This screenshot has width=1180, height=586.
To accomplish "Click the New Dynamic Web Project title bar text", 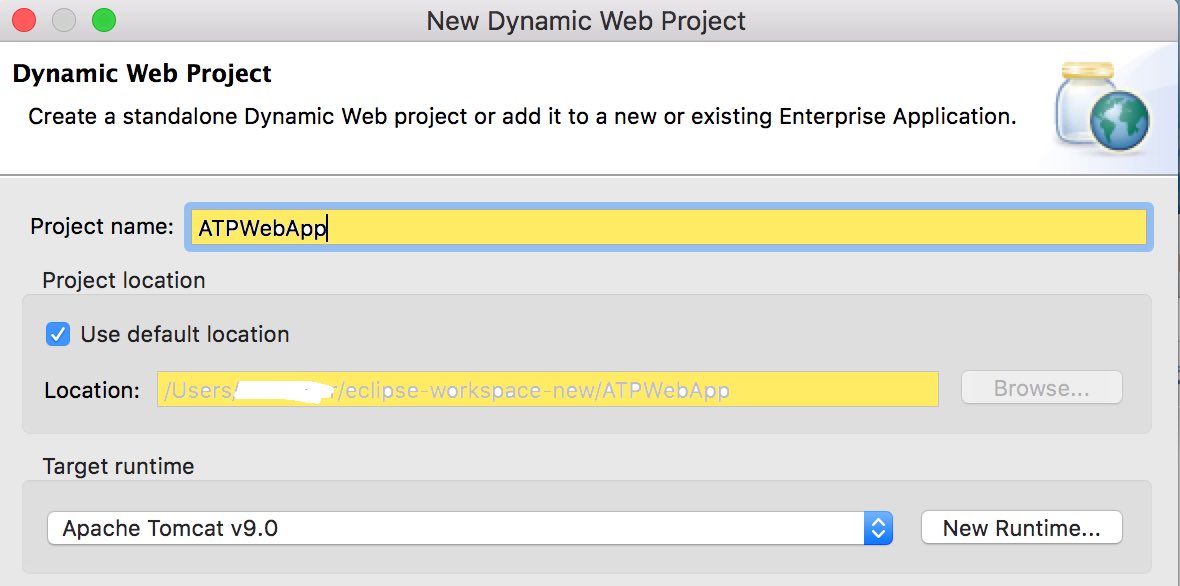I will [586, 20].
